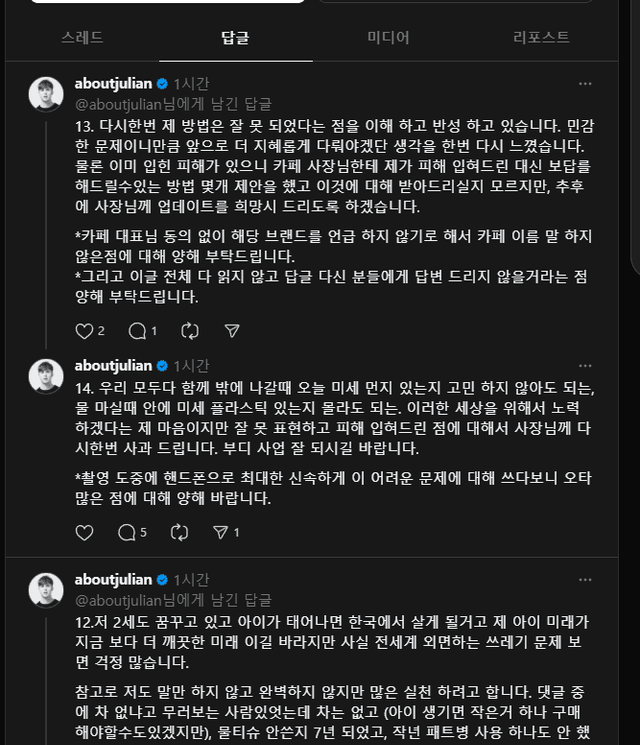The image size is (640, 745).
Task: Open the more options menu on post 13
Action: click(x=585, y=84)
